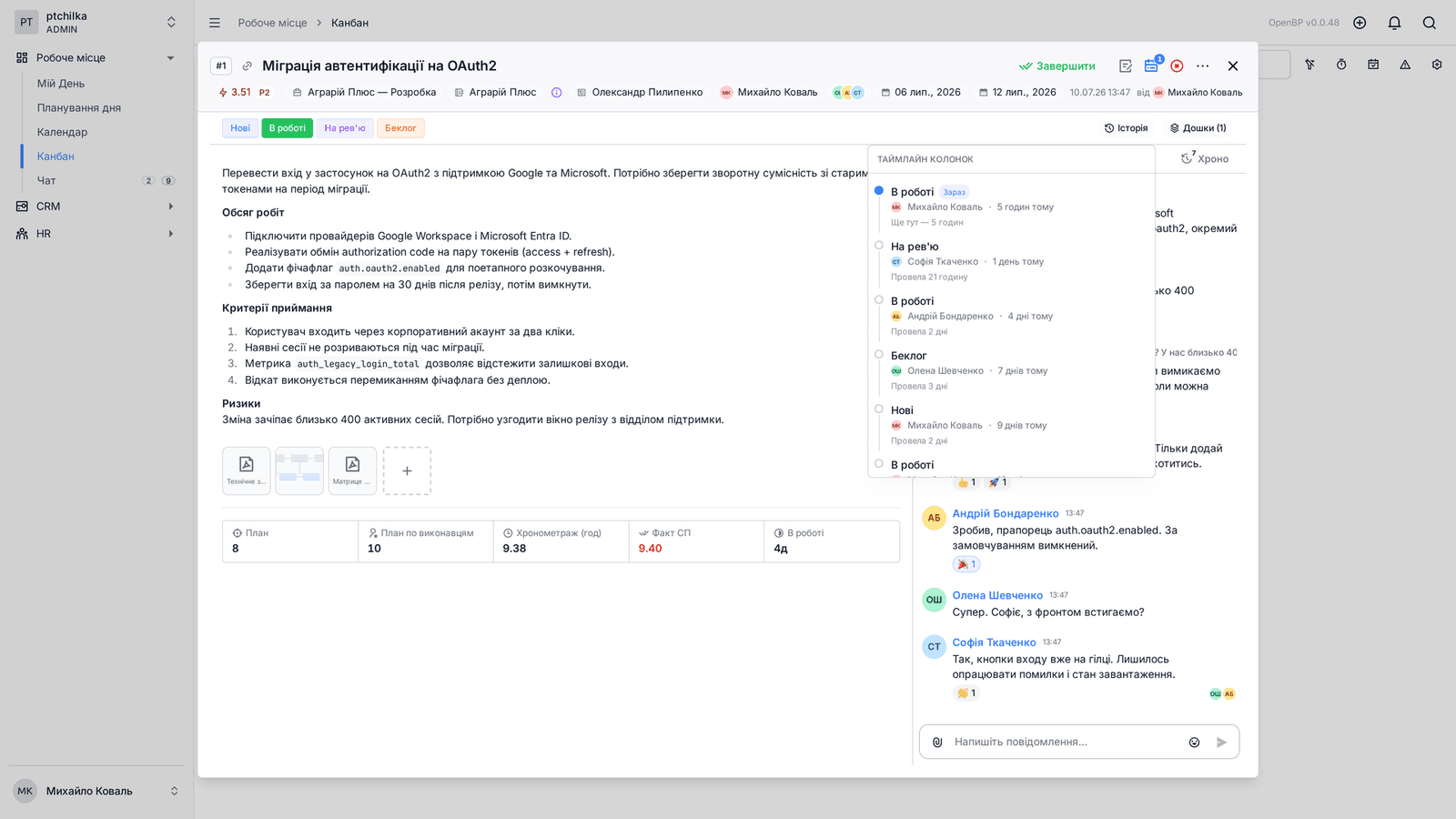
Task: Select the На рев'ю timeline dot
Action: 879,245
